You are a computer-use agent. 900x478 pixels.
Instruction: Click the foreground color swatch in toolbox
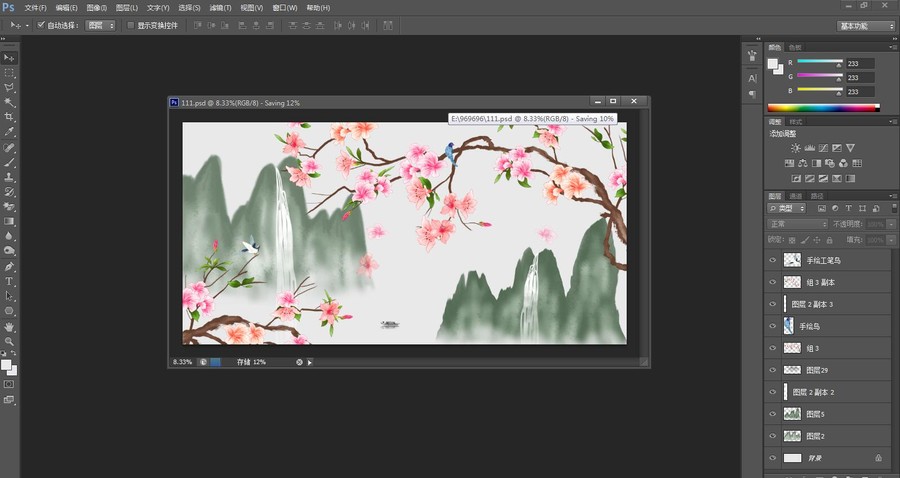click(6, 365)
